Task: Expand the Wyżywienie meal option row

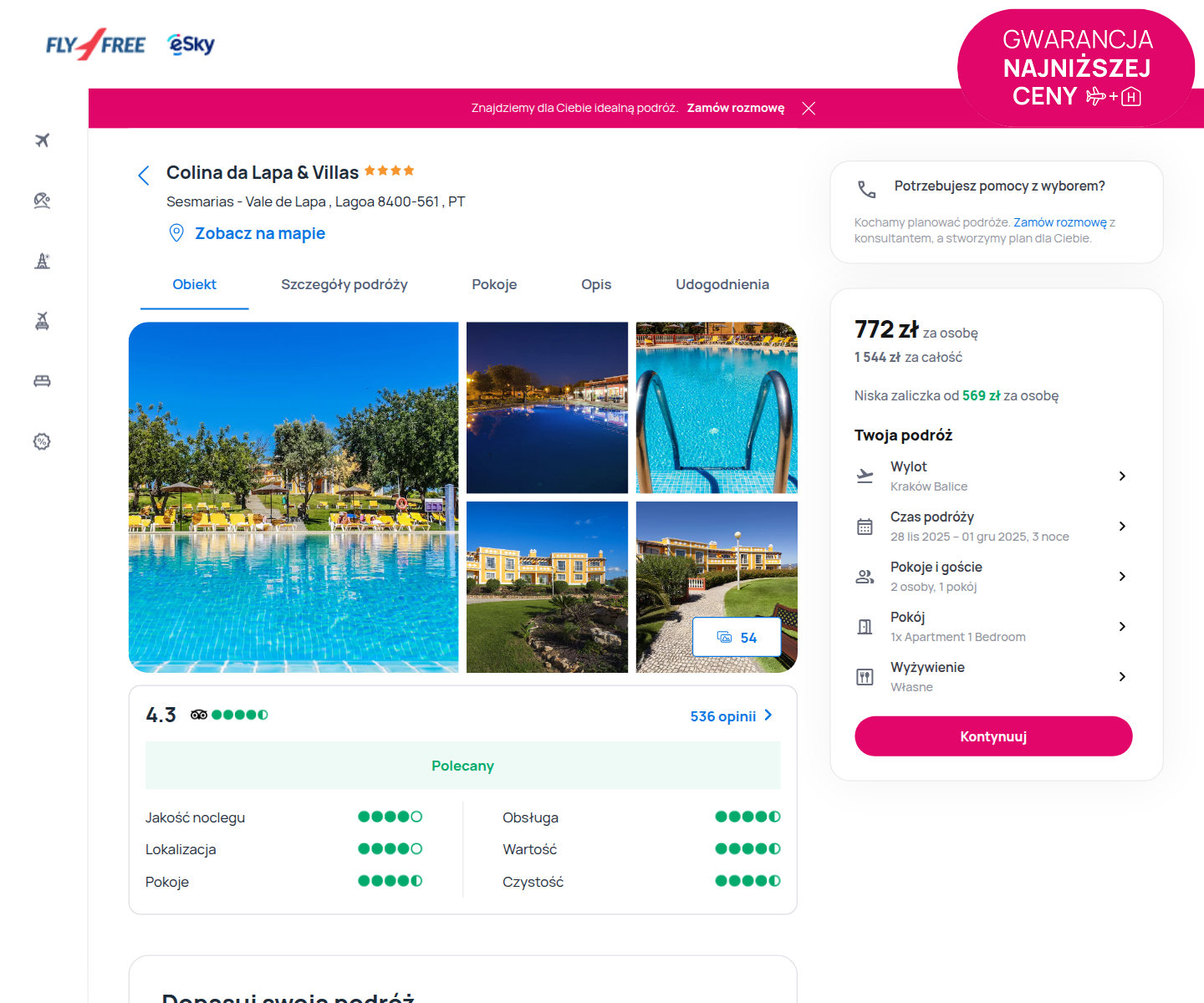Action: click(992, 676)
